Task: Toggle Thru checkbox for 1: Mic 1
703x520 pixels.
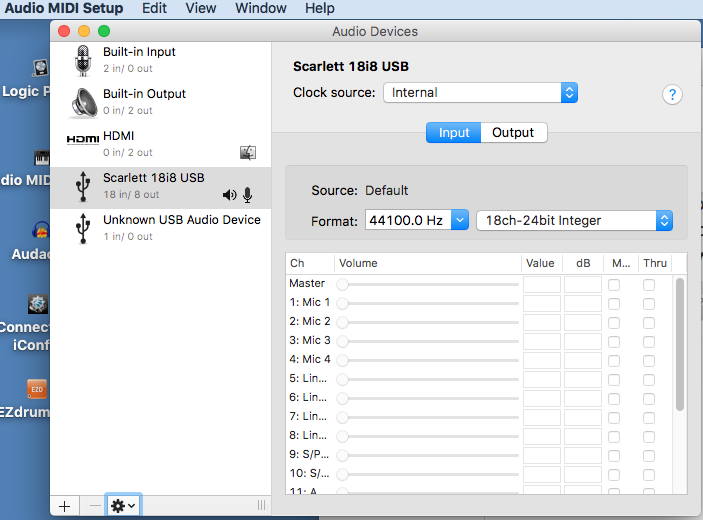Action: pos(649,304)
